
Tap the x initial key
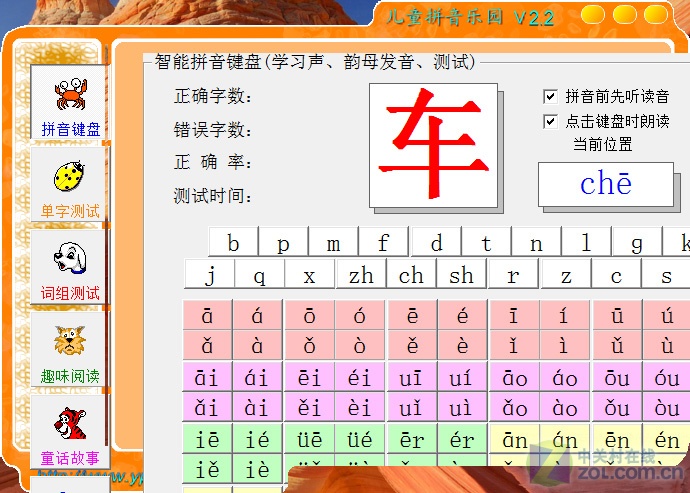click(x=310, y=274)
